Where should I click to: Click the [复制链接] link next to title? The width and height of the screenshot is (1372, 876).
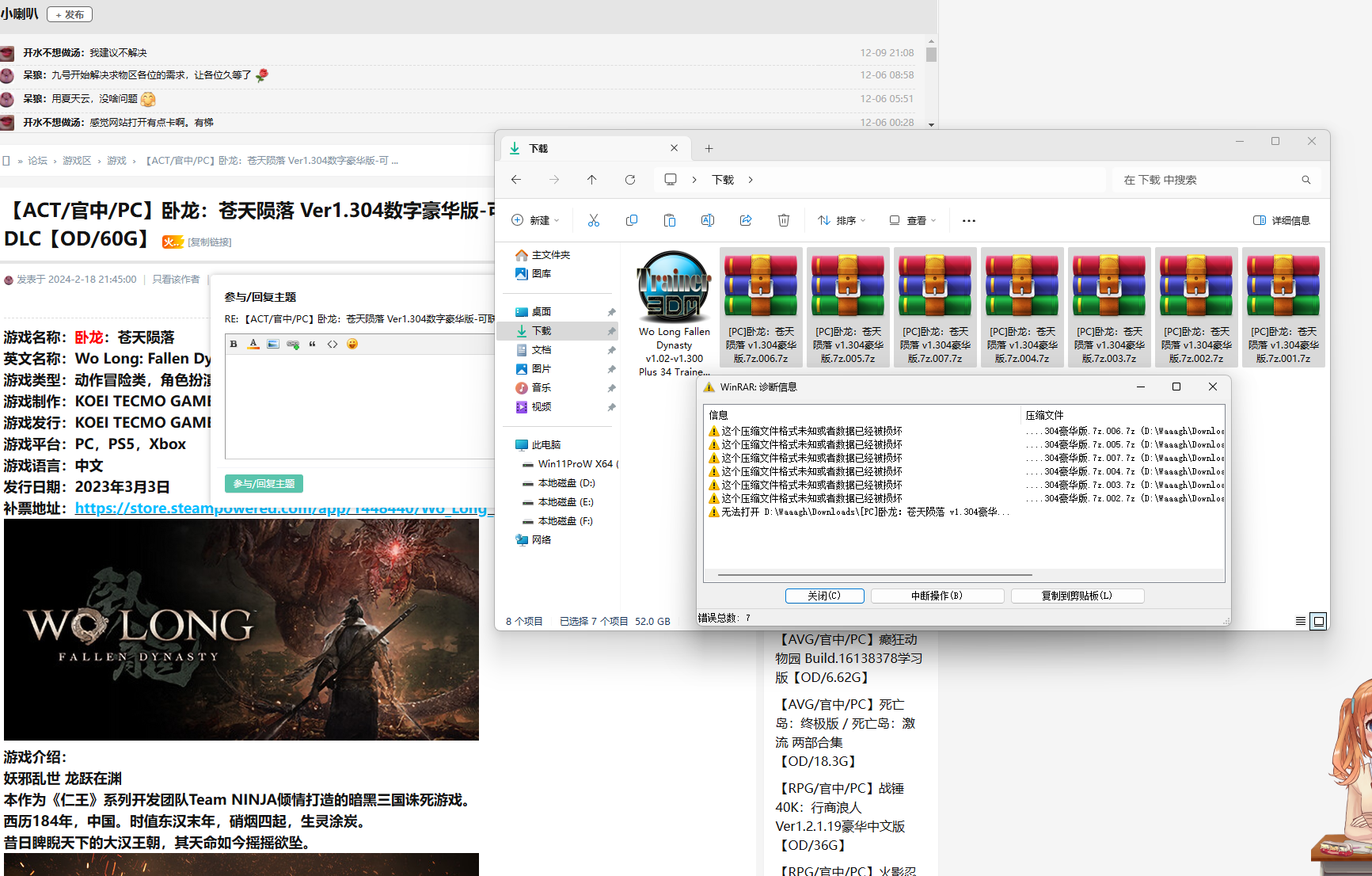click(210, 242)
